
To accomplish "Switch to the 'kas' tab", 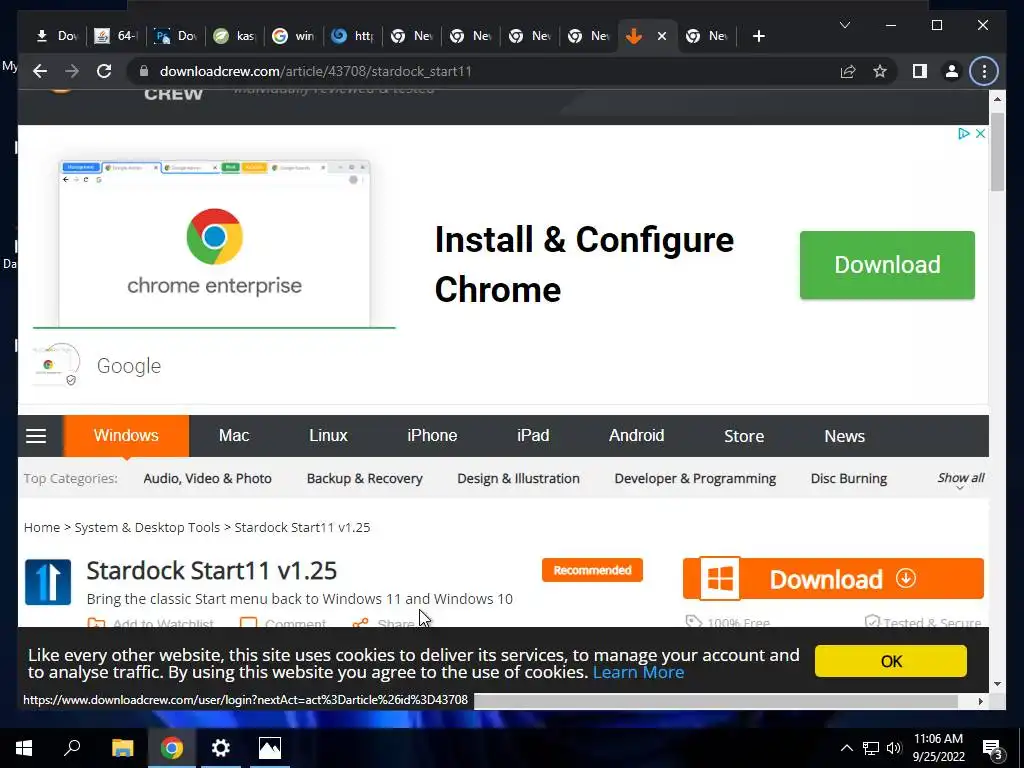I will point(234,36).
